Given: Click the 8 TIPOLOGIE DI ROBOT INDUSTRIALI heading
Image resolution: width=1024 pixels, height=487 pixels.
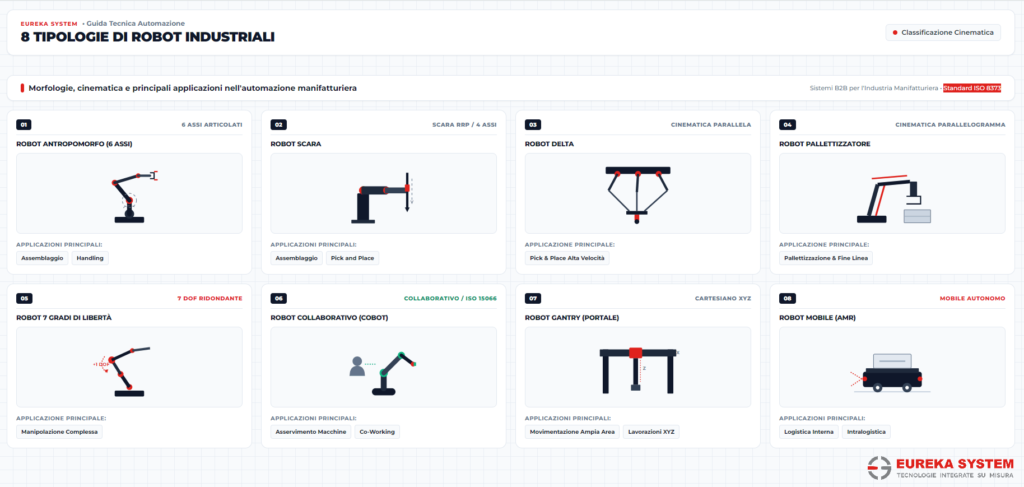Looking at the screenshot, I should pyautogui.click(x=148, y=37).
